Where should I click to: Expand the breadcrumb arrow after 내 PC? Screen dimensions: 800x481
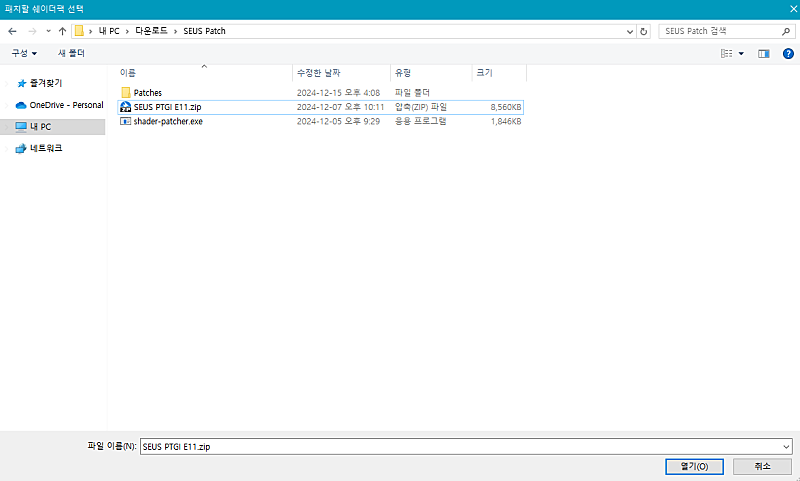point(127,31)
